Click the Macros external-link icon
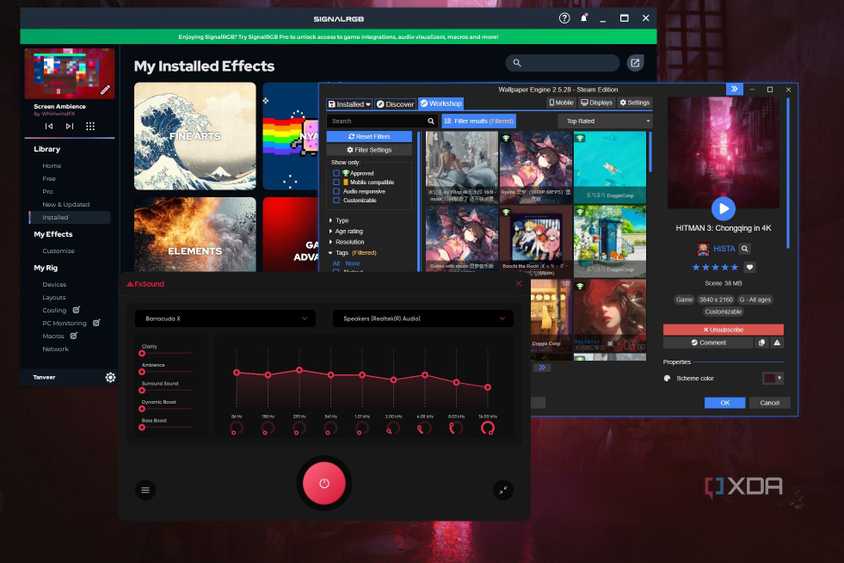Image resolution: width=844 pixels, height=563 pixels. (x=74, y=335)
